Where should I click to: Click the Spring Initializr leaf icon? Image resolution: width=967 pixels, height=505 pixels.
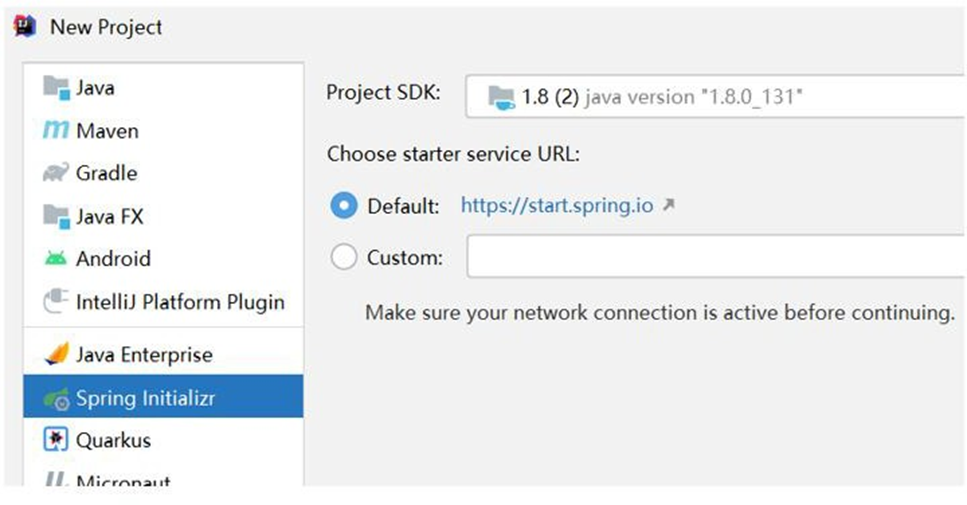click(x=56, y=399)
